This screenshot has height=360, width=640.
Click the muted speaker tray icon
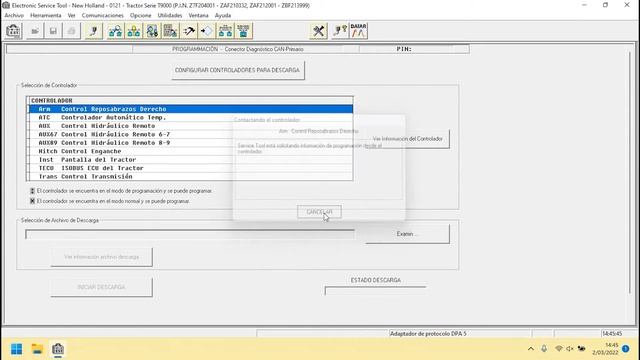pos(570,349)
